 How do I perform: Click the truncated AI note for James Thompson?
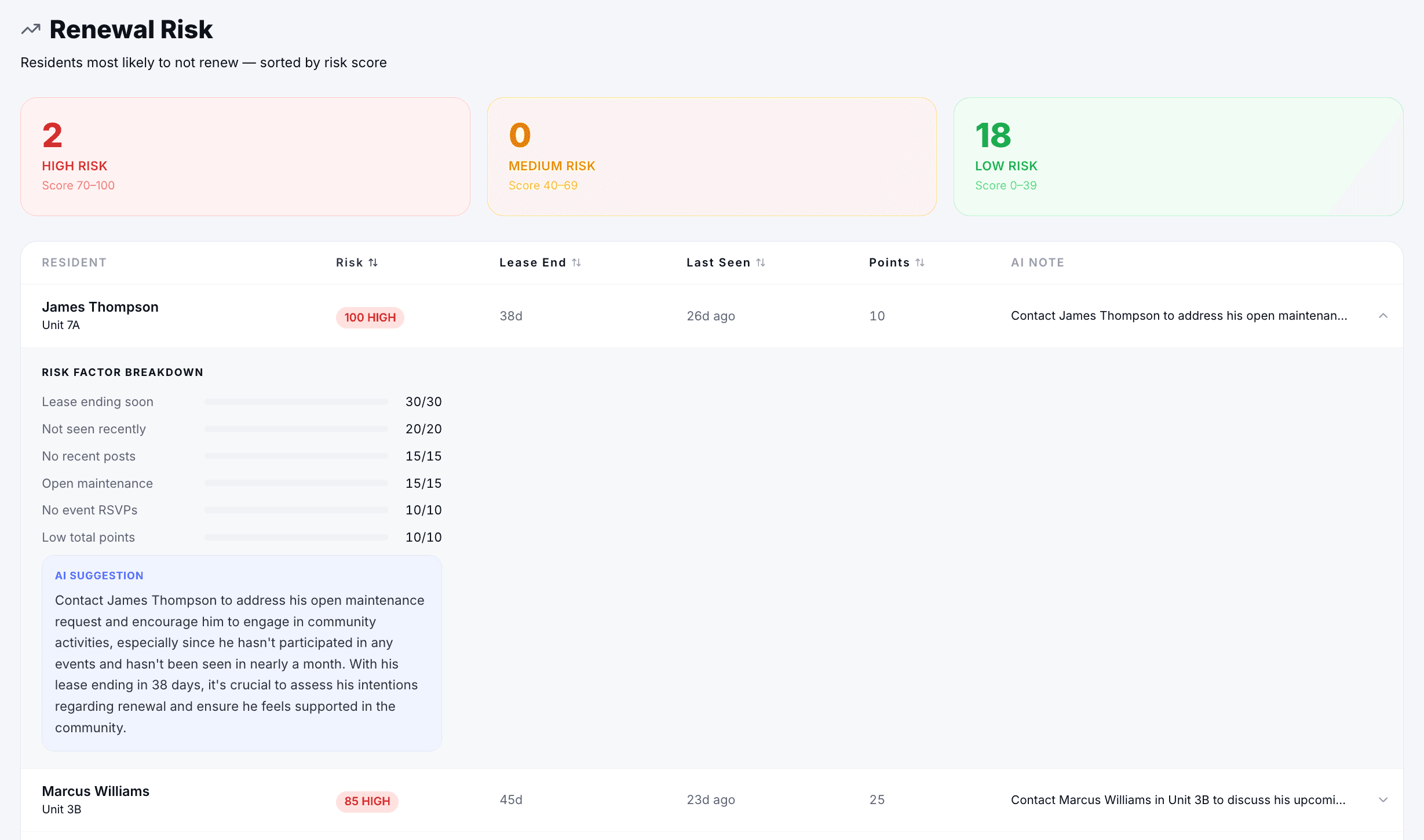[x=1179, y=316]
